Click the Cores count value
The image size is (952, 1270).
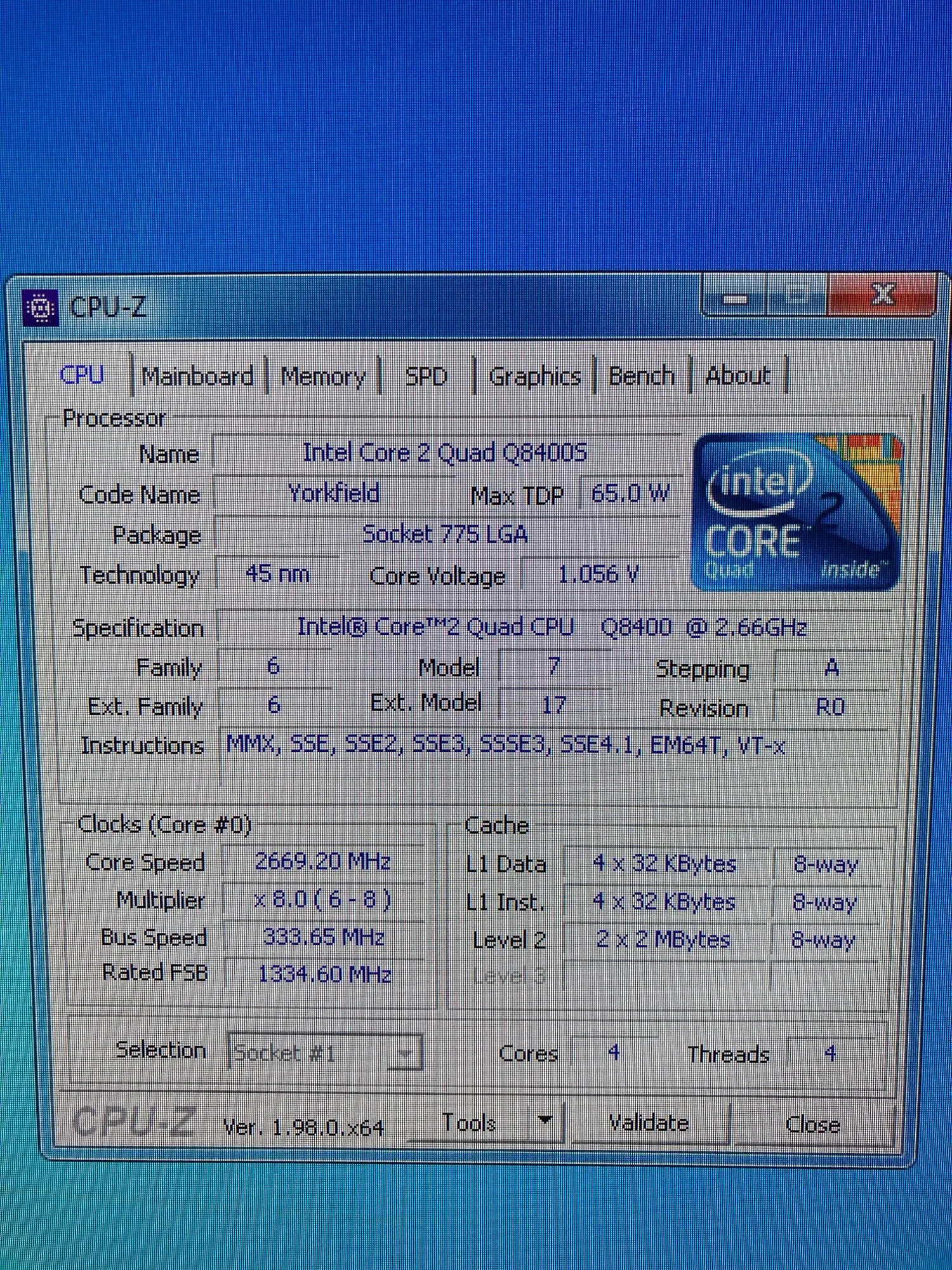(613, 1053)
